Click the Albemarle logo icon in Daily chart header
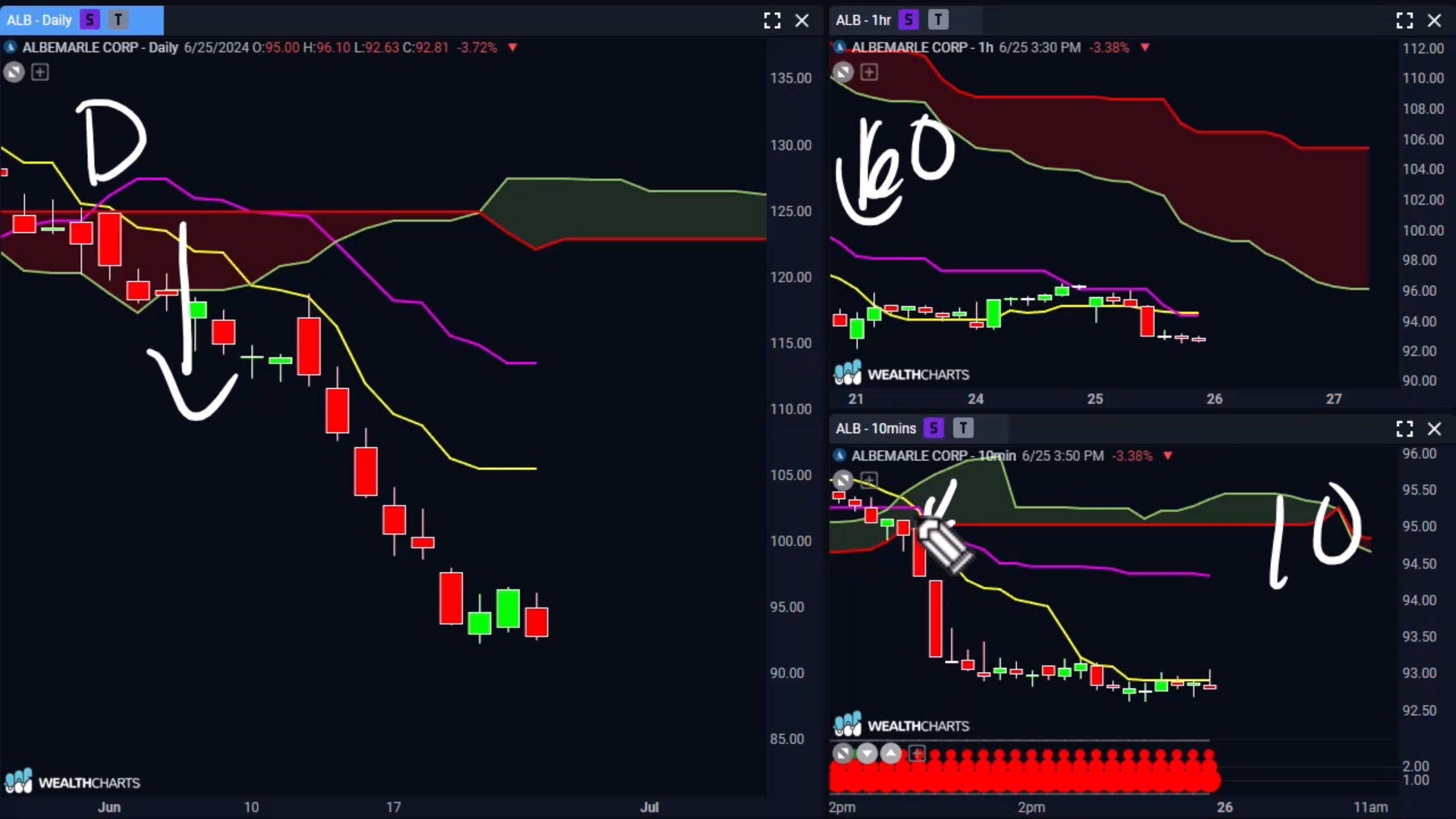The width and height of the screenshot is (1456, 819). 11,47
